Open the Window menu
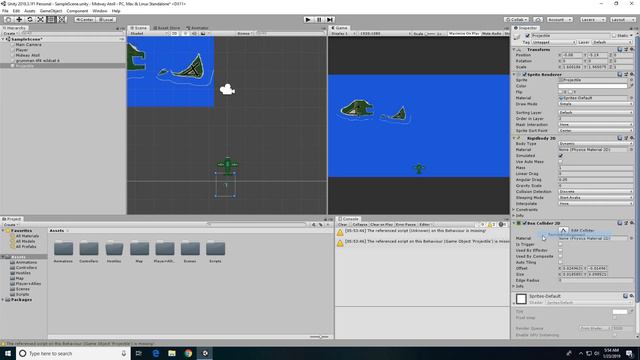The width and height of the screenshot is (640, 360). [100, 11]
